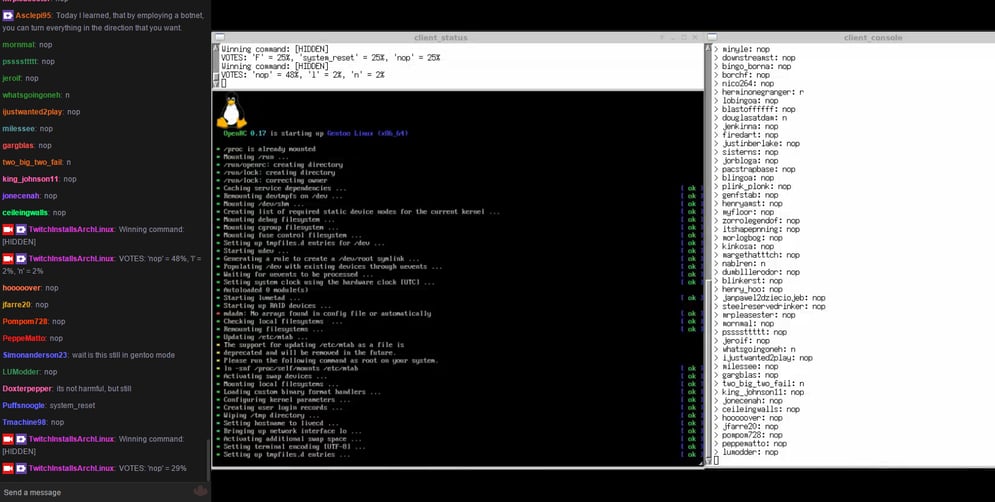Image resolution: width=995 pixels, height=502 pixels.
Task: Click TwitchInstallsArchLinux name on the 29% votes message
Action: [71, 468]
